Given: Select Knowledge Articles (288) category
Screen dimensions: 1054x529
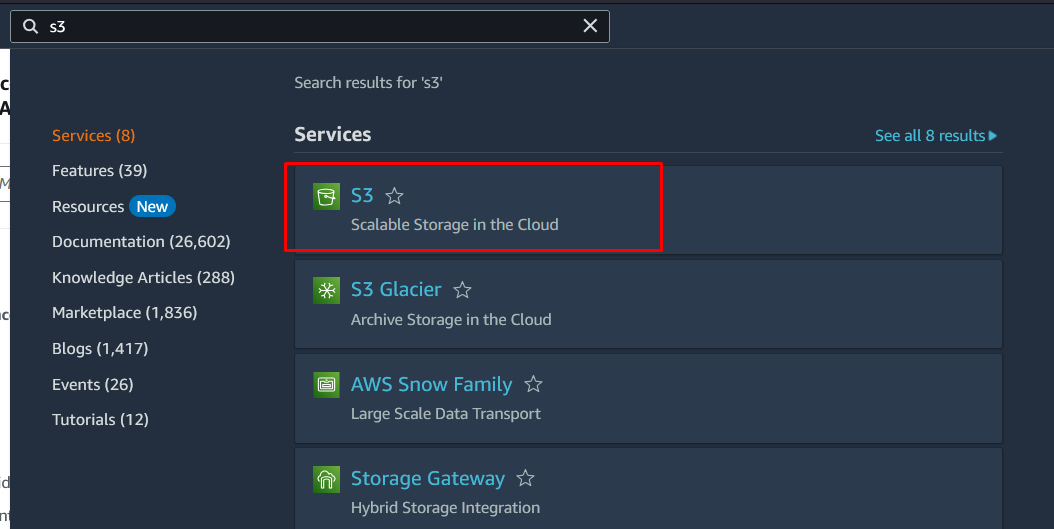Looking at the screenshot, I should coord(143,278).
